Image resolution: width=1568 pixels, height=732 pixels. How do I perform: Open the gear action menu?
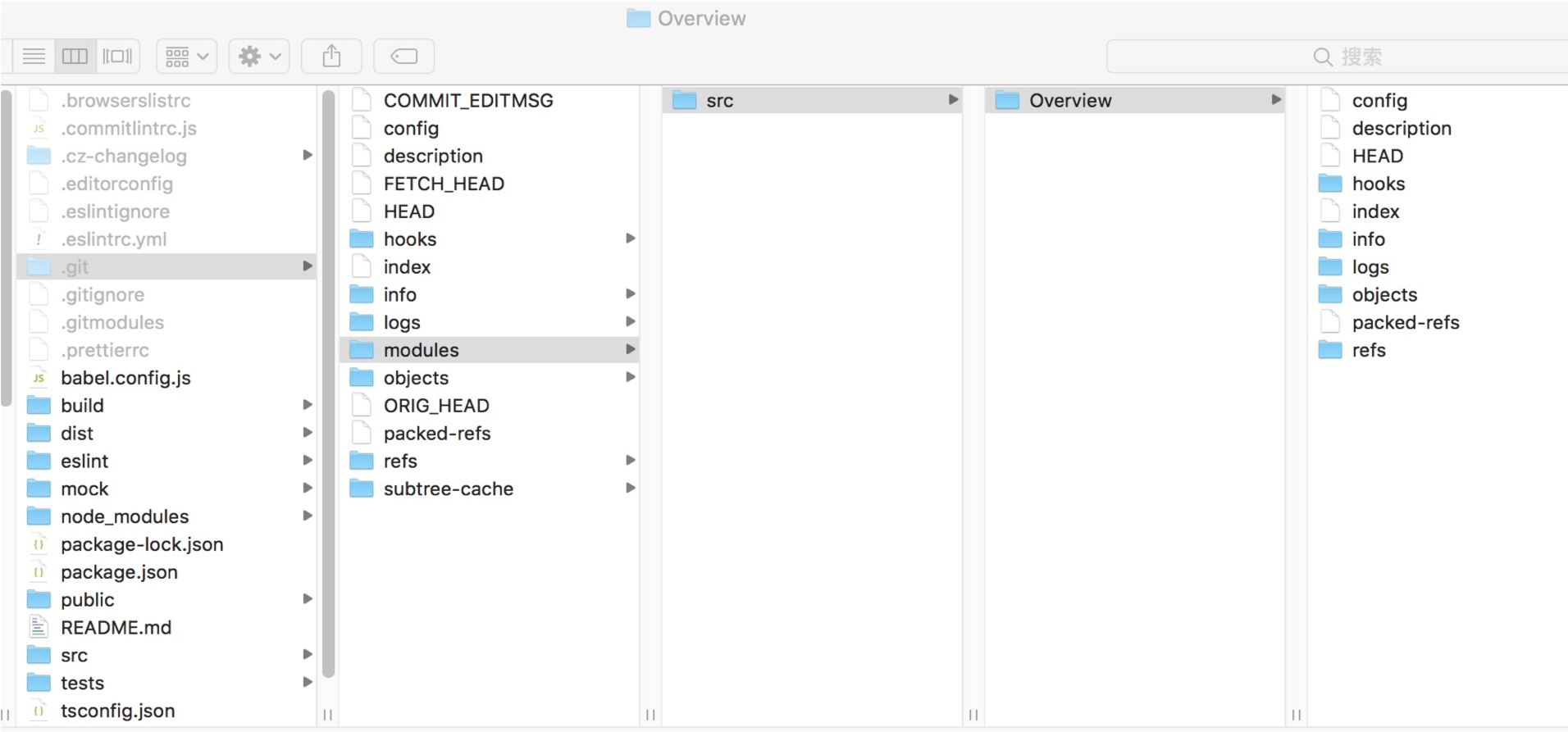click(258, 57)
